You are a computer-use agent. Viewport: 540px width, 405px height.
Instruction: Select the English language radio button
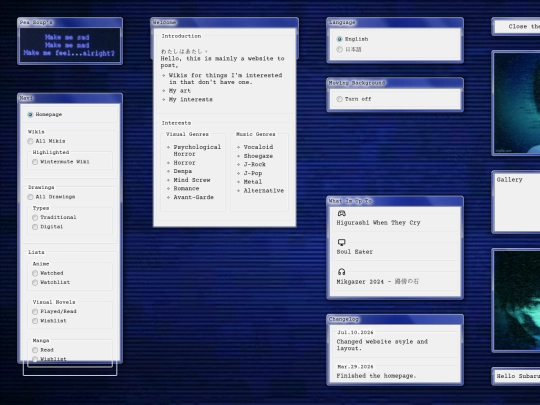coord(340,39)
